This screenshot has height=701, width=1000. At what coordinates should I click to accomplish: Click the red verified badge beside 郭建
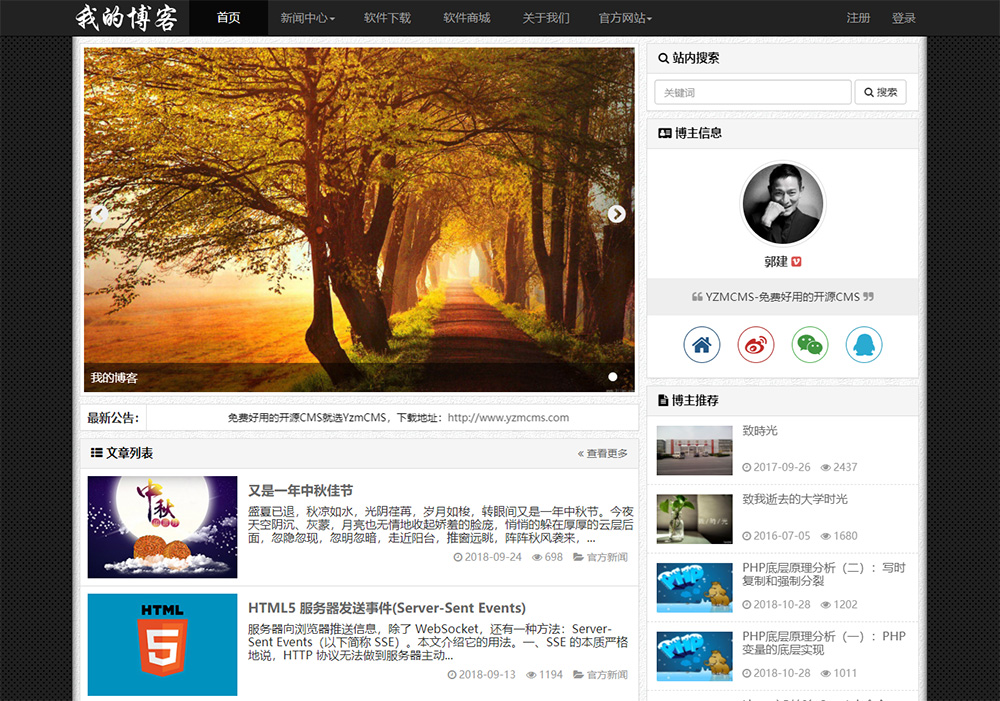coord(797,262)
